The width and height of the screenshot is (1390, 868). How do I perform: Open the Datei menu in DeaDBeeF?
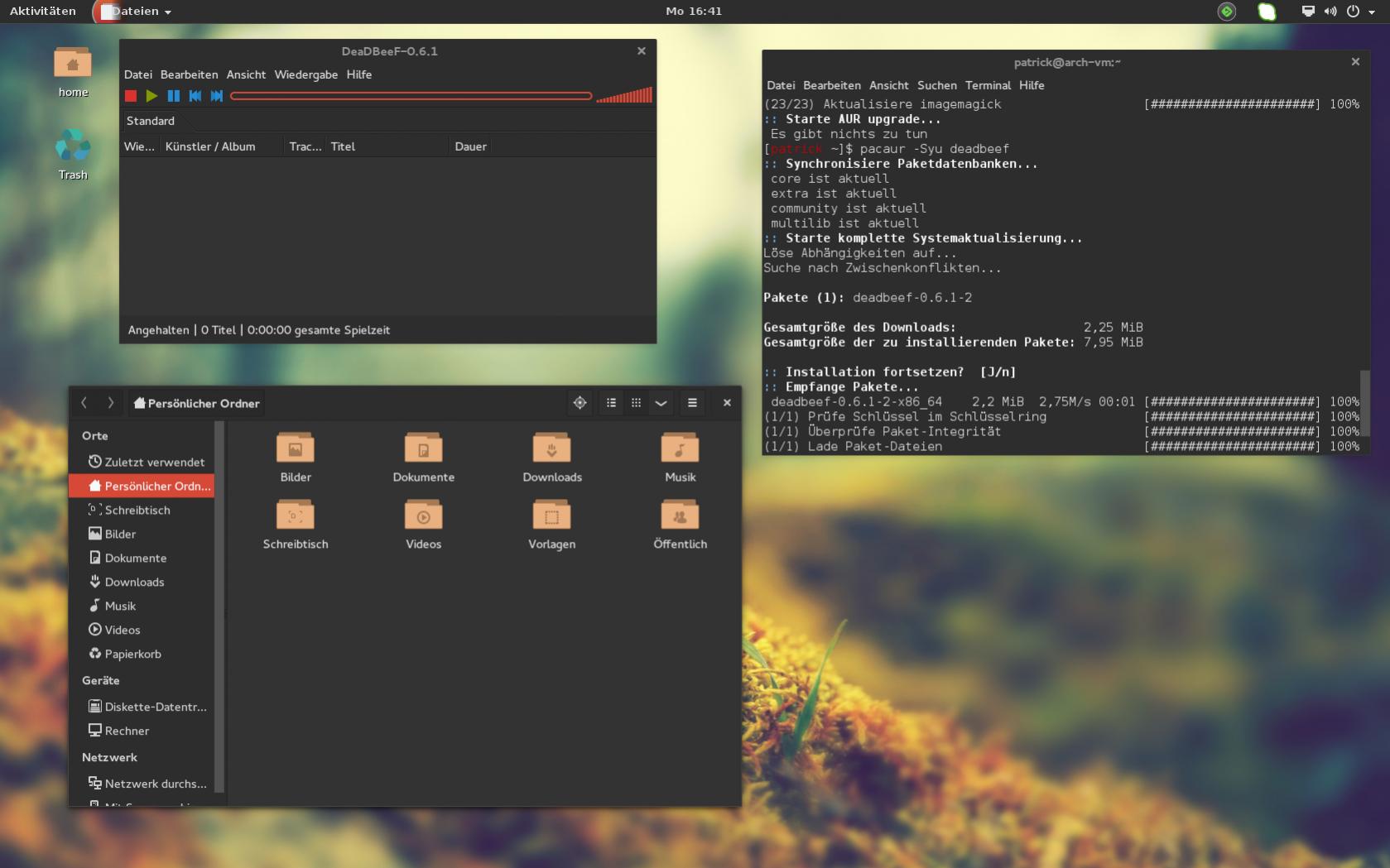coord(138,74)
